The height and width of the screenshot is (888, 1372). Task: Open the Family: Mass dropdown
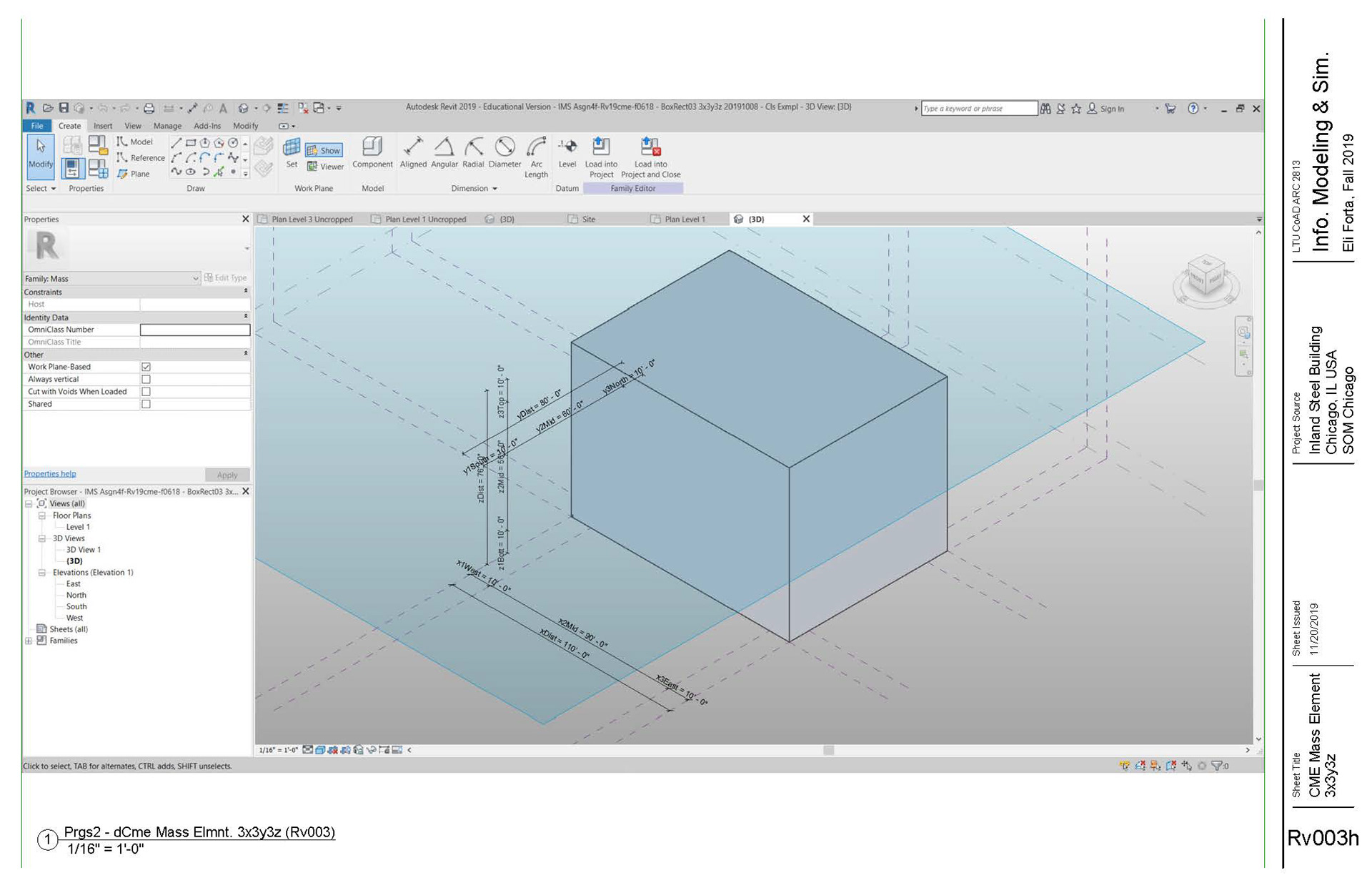[x=196, y=278]
